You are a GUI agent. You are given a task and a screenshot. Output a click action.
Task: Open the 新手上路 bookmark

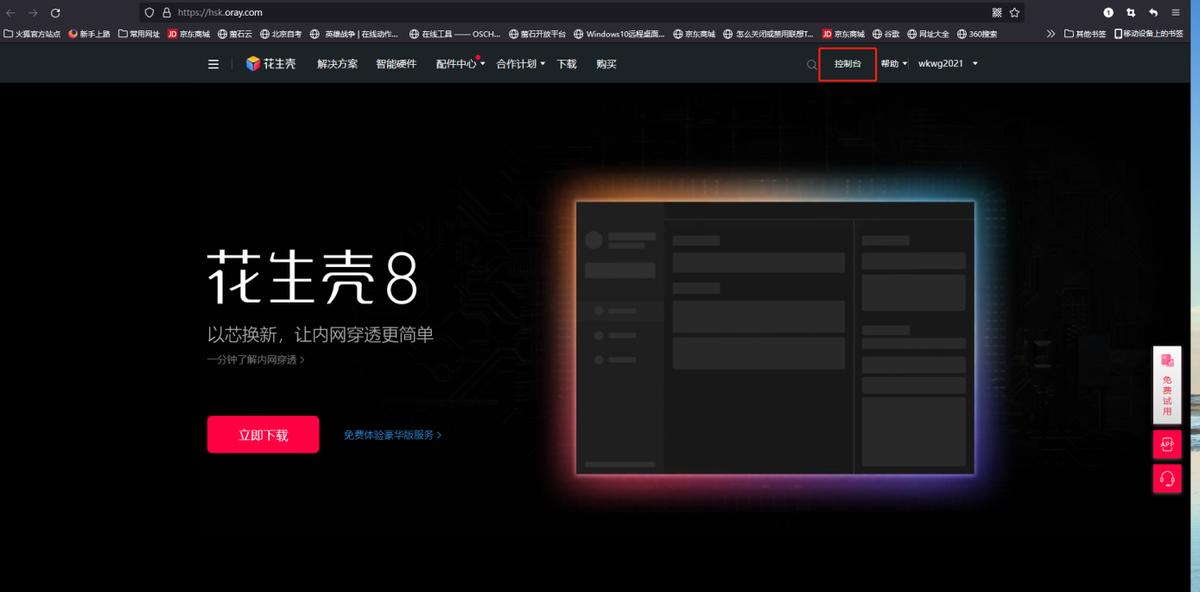(x=89, y=33)
